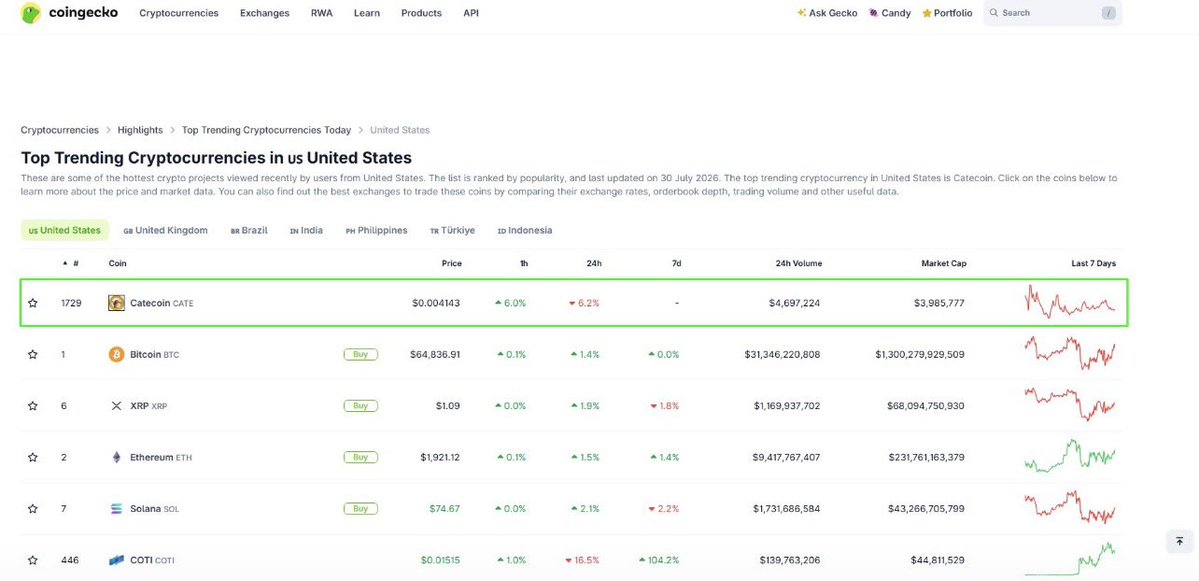1199x581 pixels.
Task: Open the Cryptocurrencies menu
Action: [179, 13]
